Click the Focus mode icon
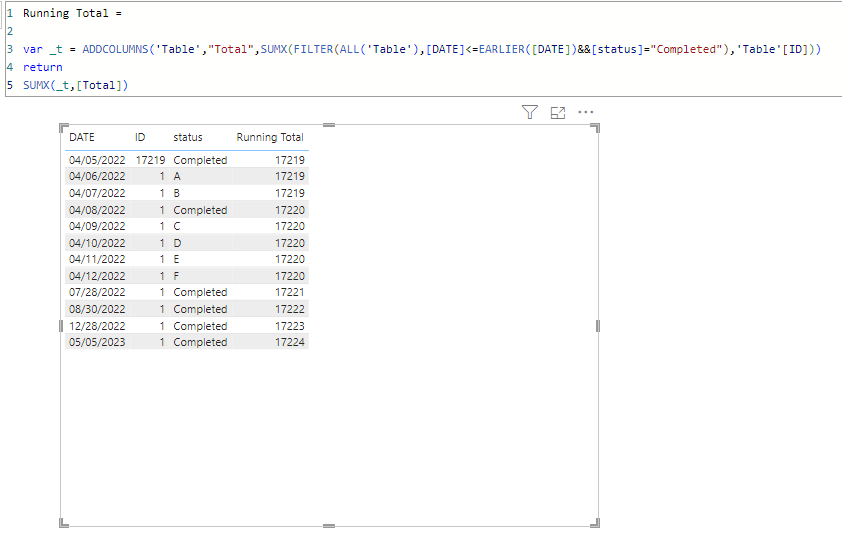 tap(558, 113)
